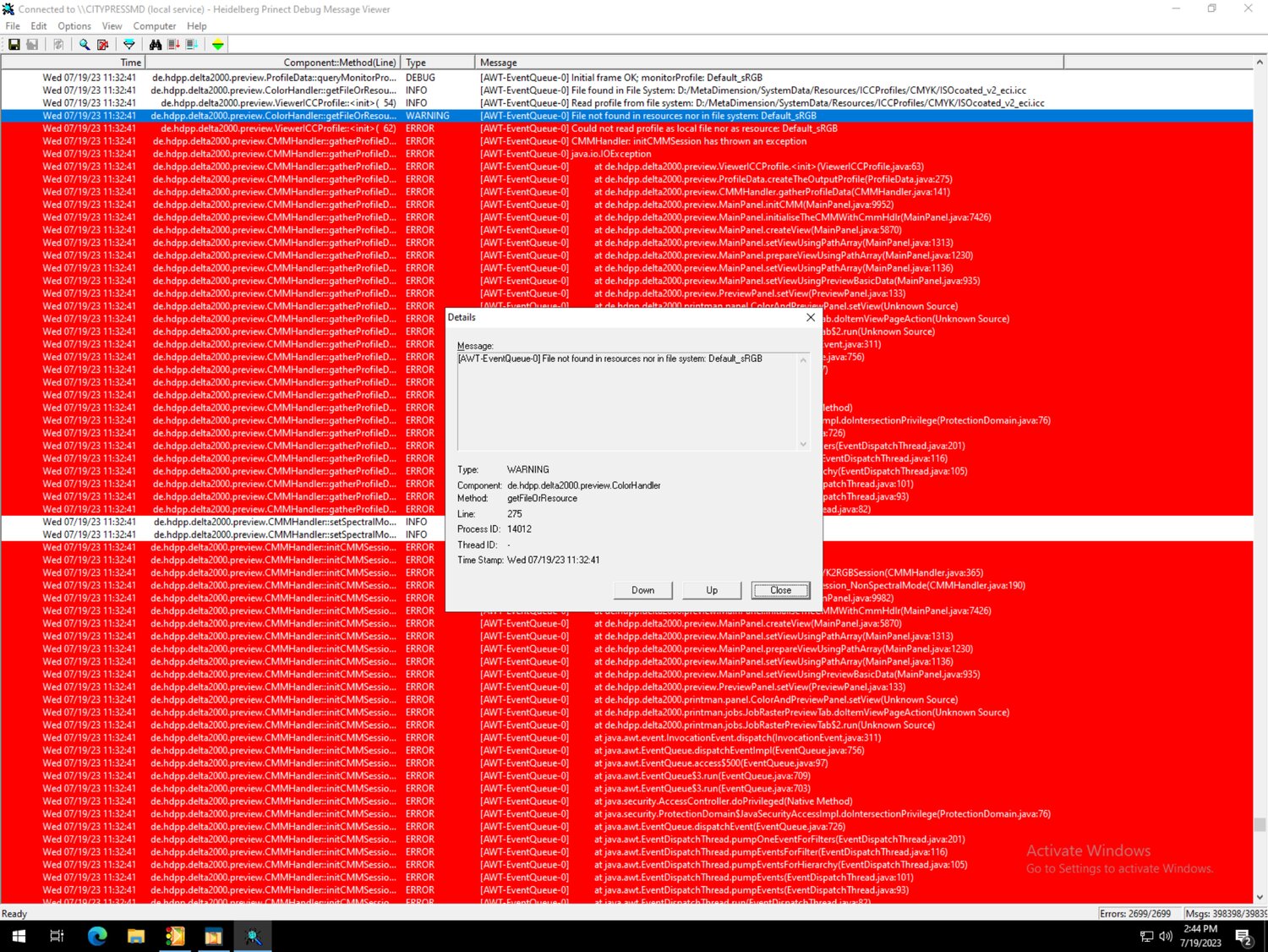The height and width of the screenshot is (952, 1268).
Task: Select the 'ViewerICCProfile.java:63' stack trace row
Action: [627, 167]
